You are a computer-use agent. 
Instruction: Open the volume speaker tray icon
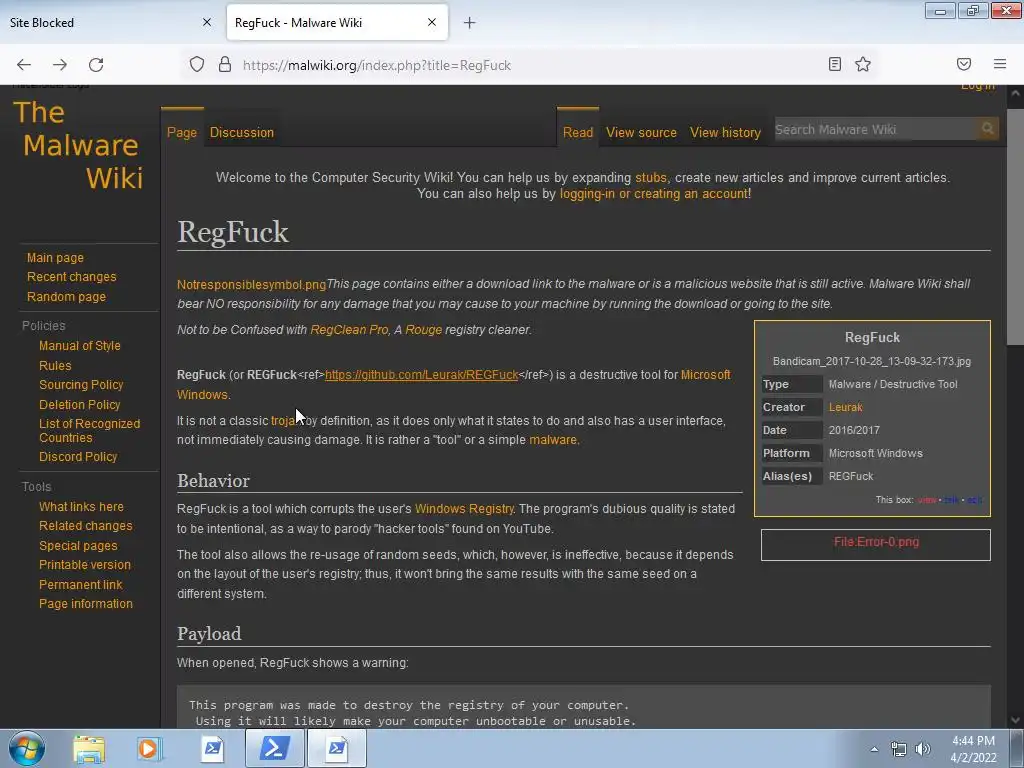click(x=923, y=750)
